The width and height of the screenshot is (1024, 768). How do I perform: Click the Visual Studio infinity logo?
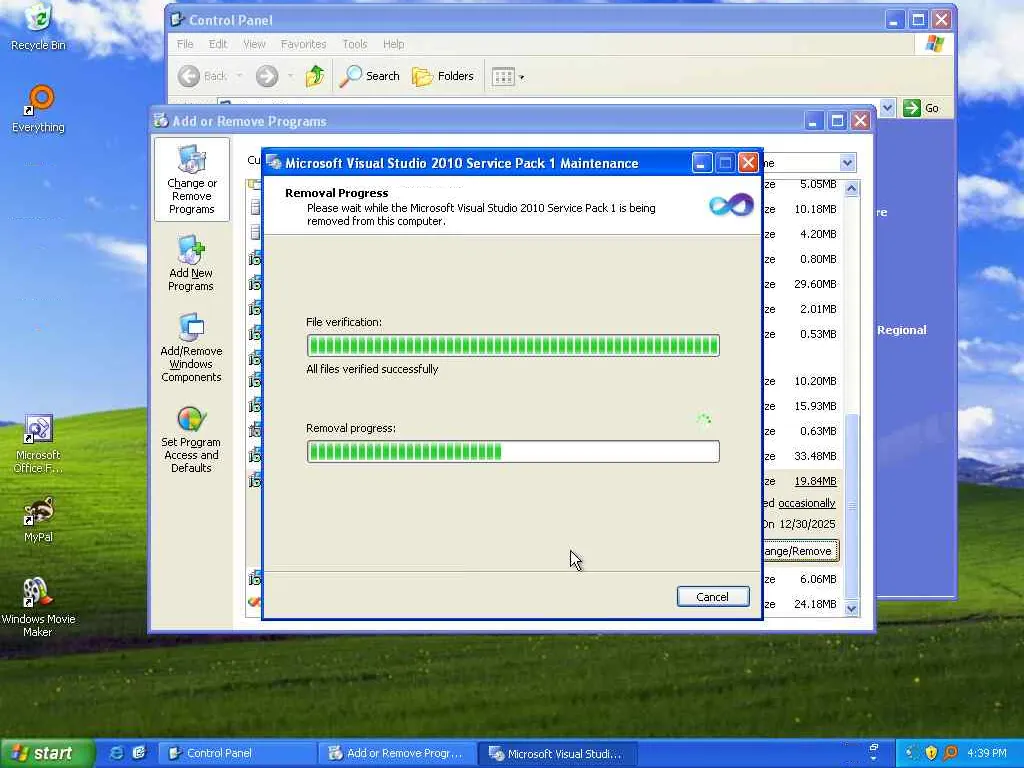coord(731,206)
